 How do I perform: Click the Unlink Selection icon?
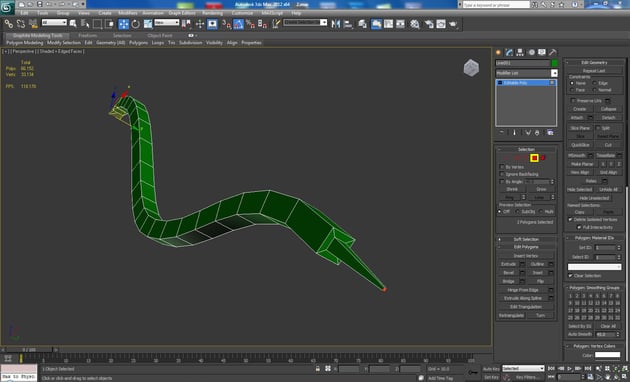(20, 24)
